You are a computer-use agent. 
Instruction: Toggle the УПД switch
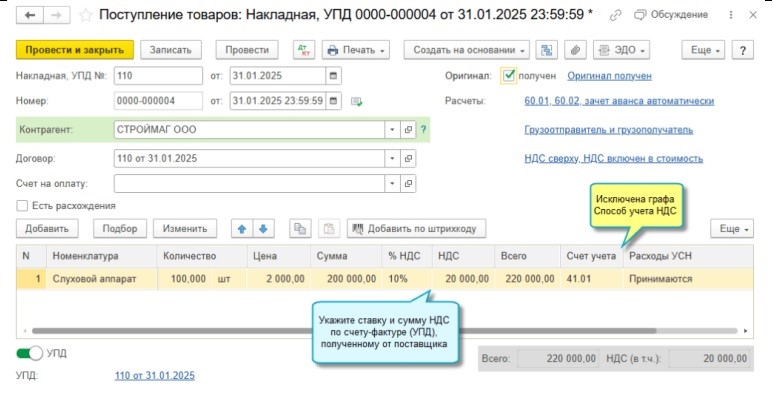pyautogui.click(x=32, y=353)
